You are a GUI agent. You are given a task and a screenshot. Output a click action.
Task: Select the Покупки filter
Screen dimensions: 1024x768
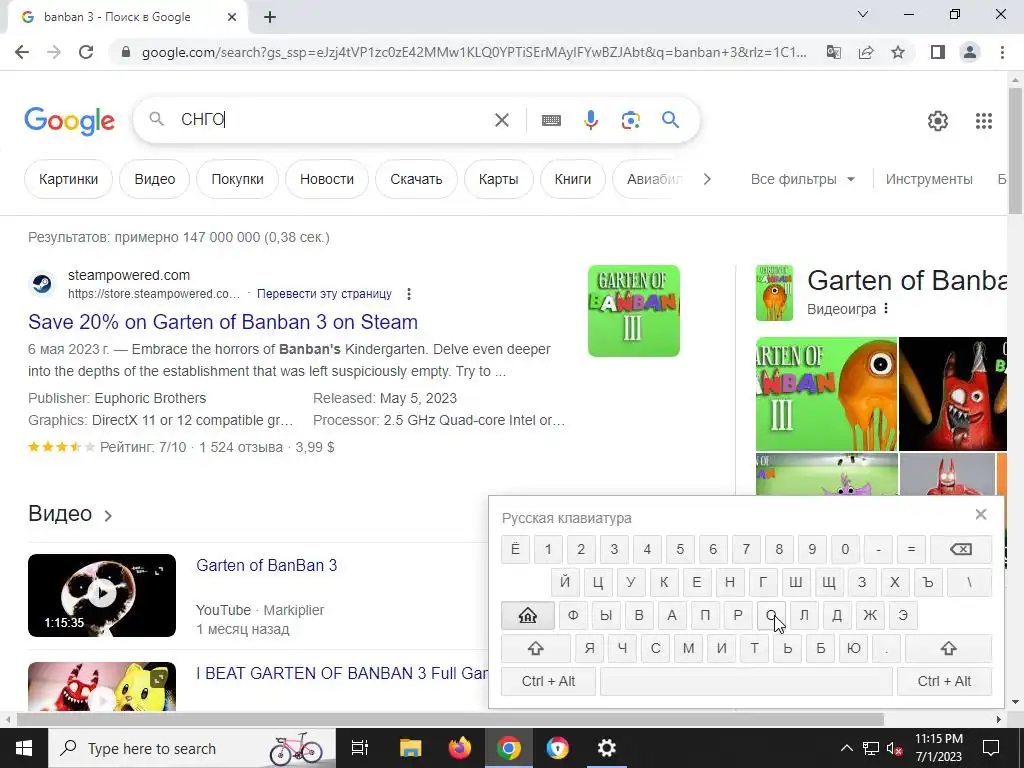(238, 179)
